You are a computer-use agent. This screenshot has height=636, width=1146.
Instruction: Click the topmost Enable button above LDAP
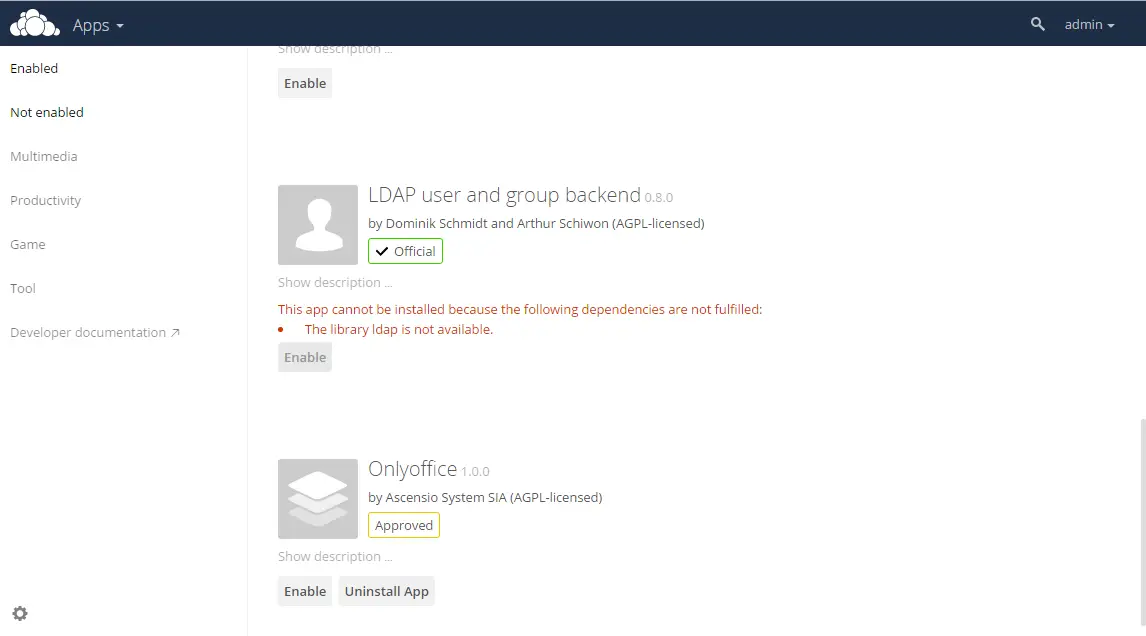point(305,83)
